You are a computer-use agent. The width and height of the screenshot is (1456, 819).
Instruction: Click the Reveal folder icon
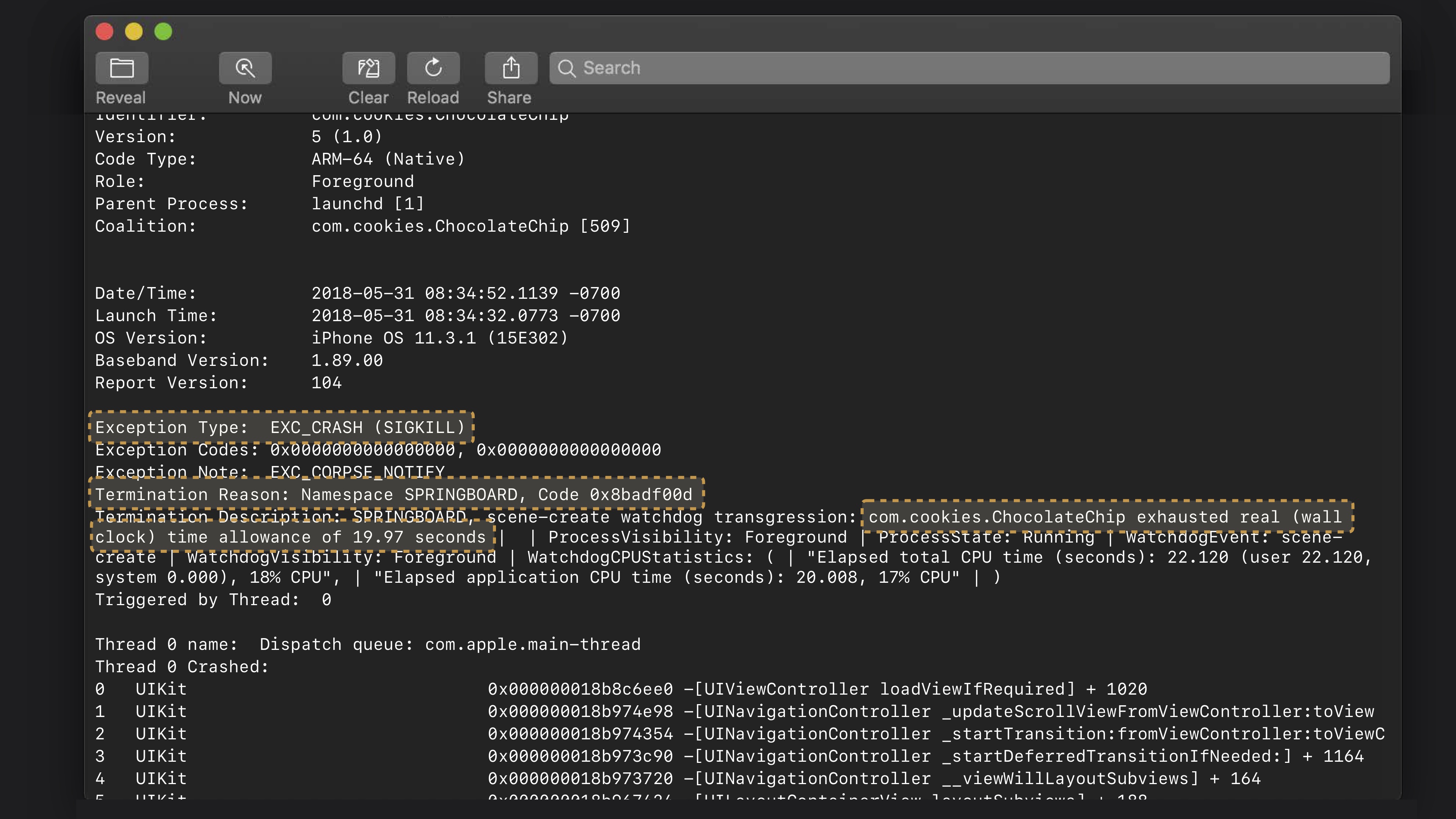pyautogui.click(x=121, y=68)
